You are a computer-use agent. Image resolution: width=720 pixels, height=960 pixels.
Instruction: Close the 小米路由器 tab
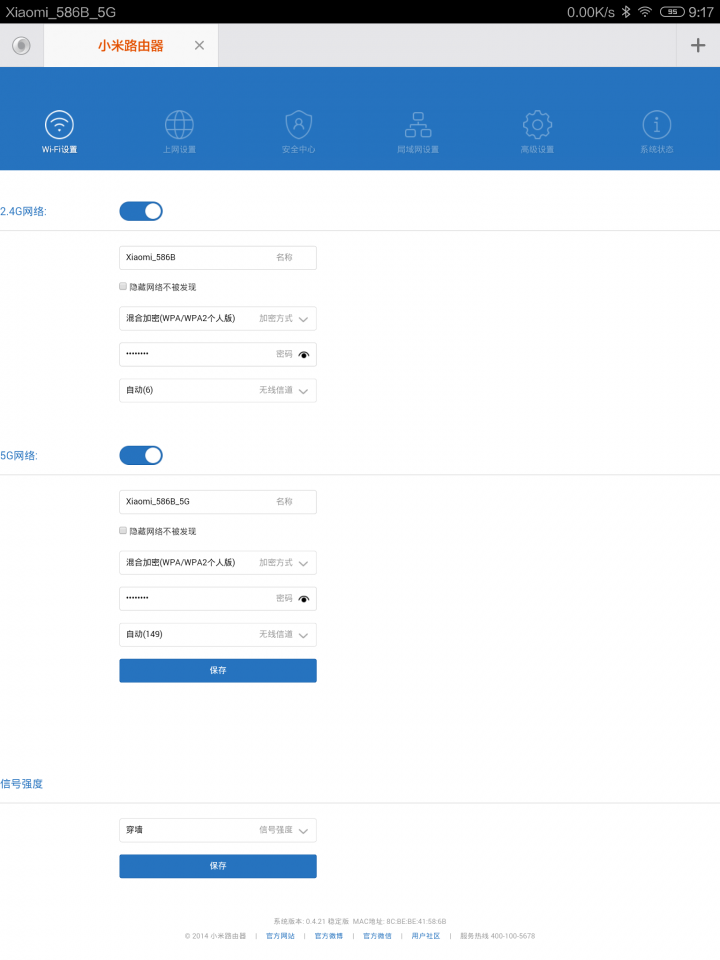click(199, 45)
